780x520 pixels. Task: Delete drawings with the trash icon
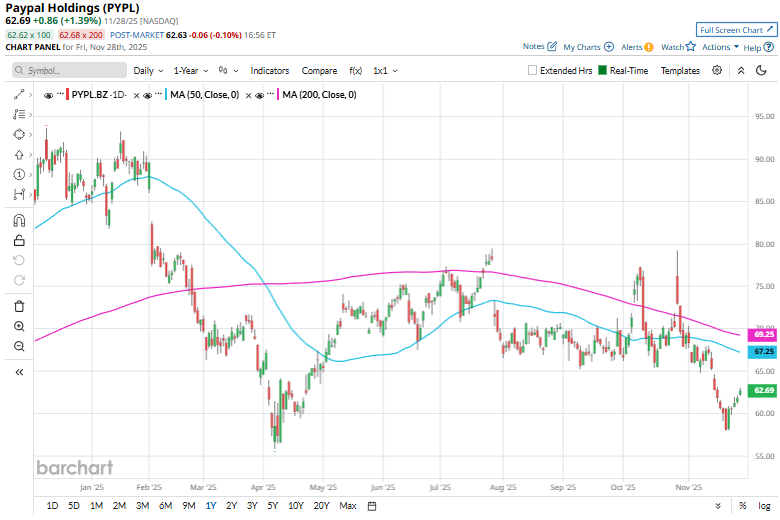(x=19, y=306)
